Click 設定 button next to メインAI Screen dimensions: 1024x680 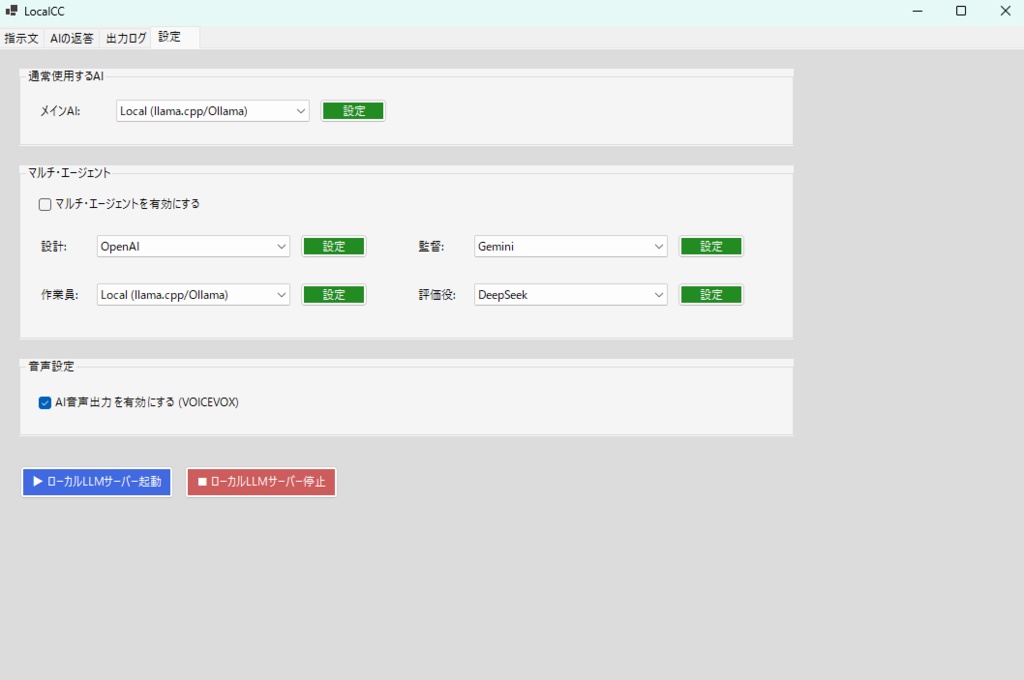pos(353,110)
